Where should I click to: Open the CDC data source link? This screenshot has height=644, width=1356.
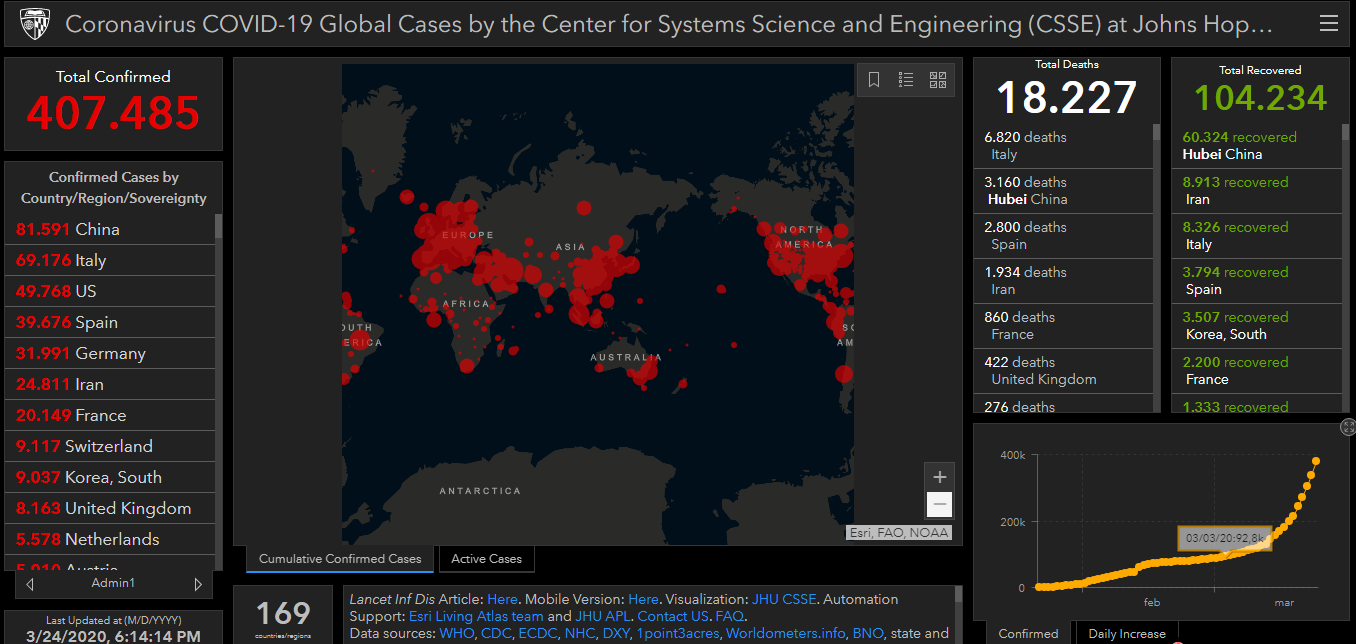[x=495, y=633]
